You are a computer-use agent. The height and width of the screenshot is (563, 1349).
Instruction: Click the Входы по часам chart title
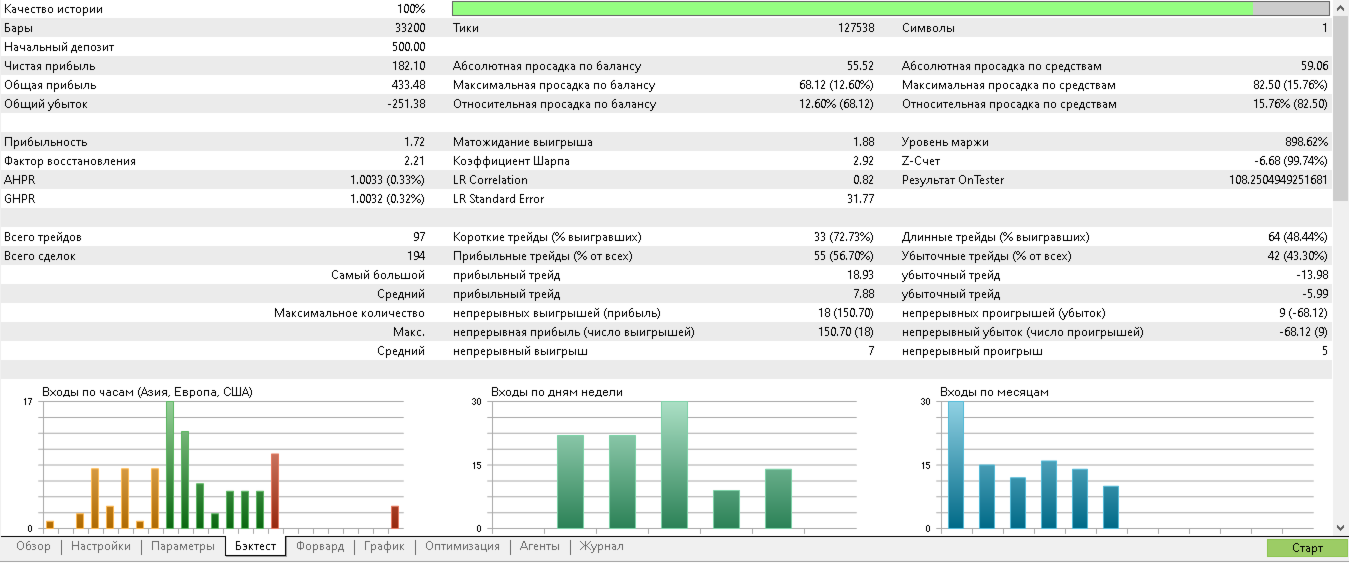coord(147,392)
